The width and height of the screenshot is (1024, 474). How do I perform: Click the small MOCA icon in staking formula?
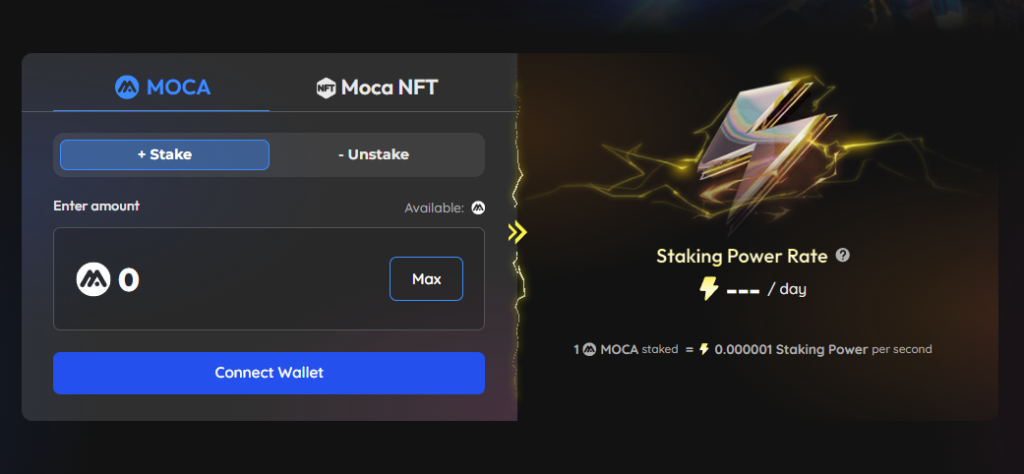click(x=589, y=350)
